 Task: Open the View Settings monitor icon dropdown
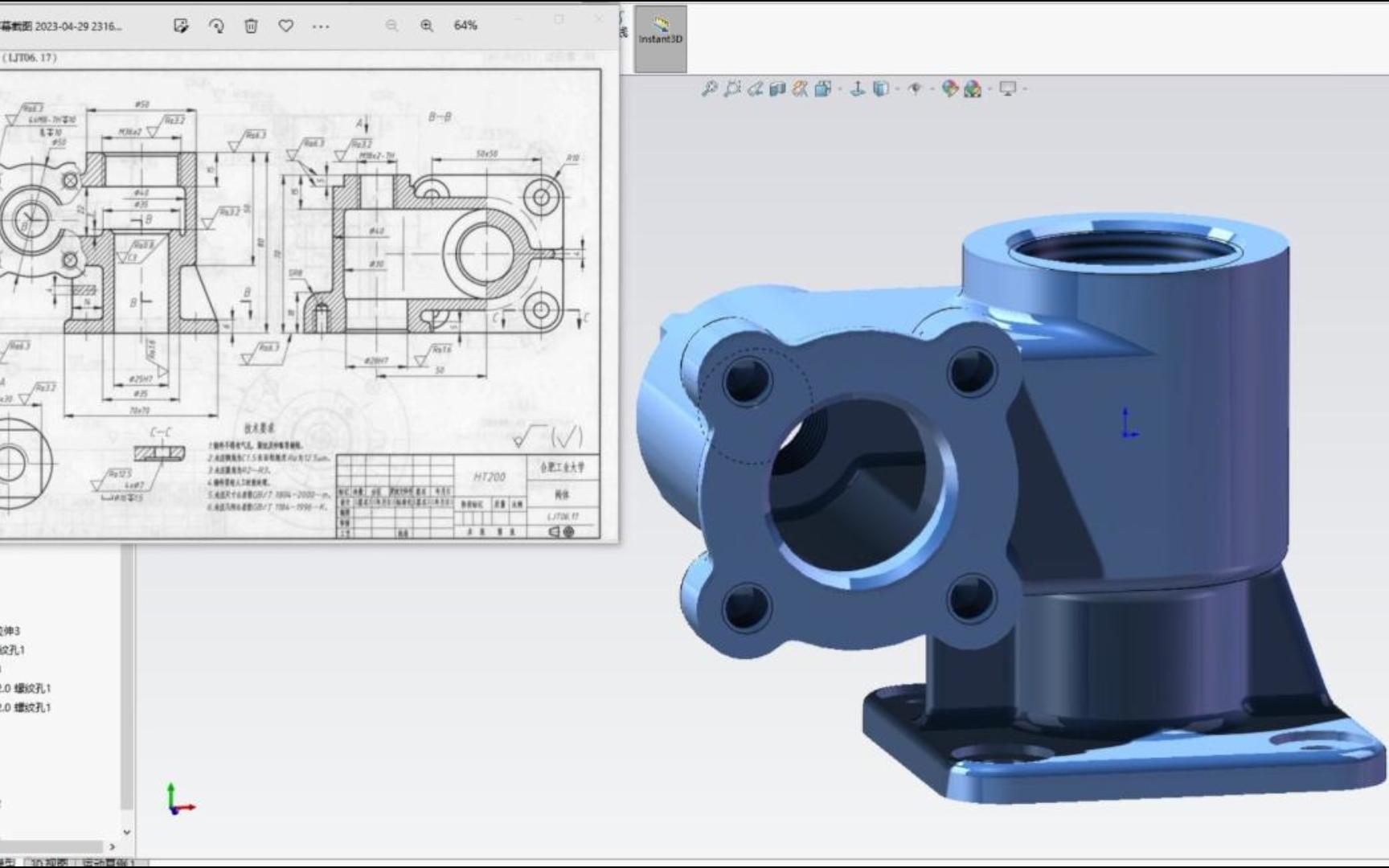[x=1026, y=89]
